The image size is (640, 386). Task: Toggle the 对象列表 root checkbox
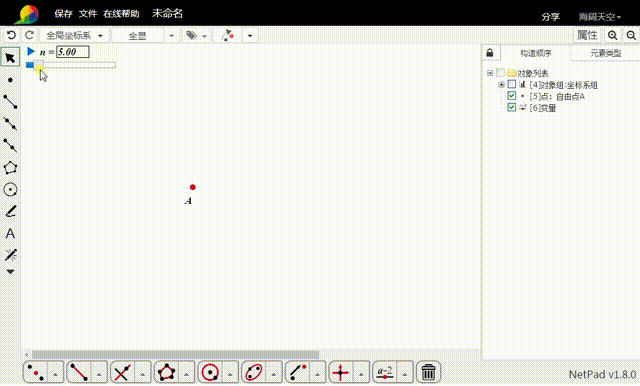[x=500, y=73]
